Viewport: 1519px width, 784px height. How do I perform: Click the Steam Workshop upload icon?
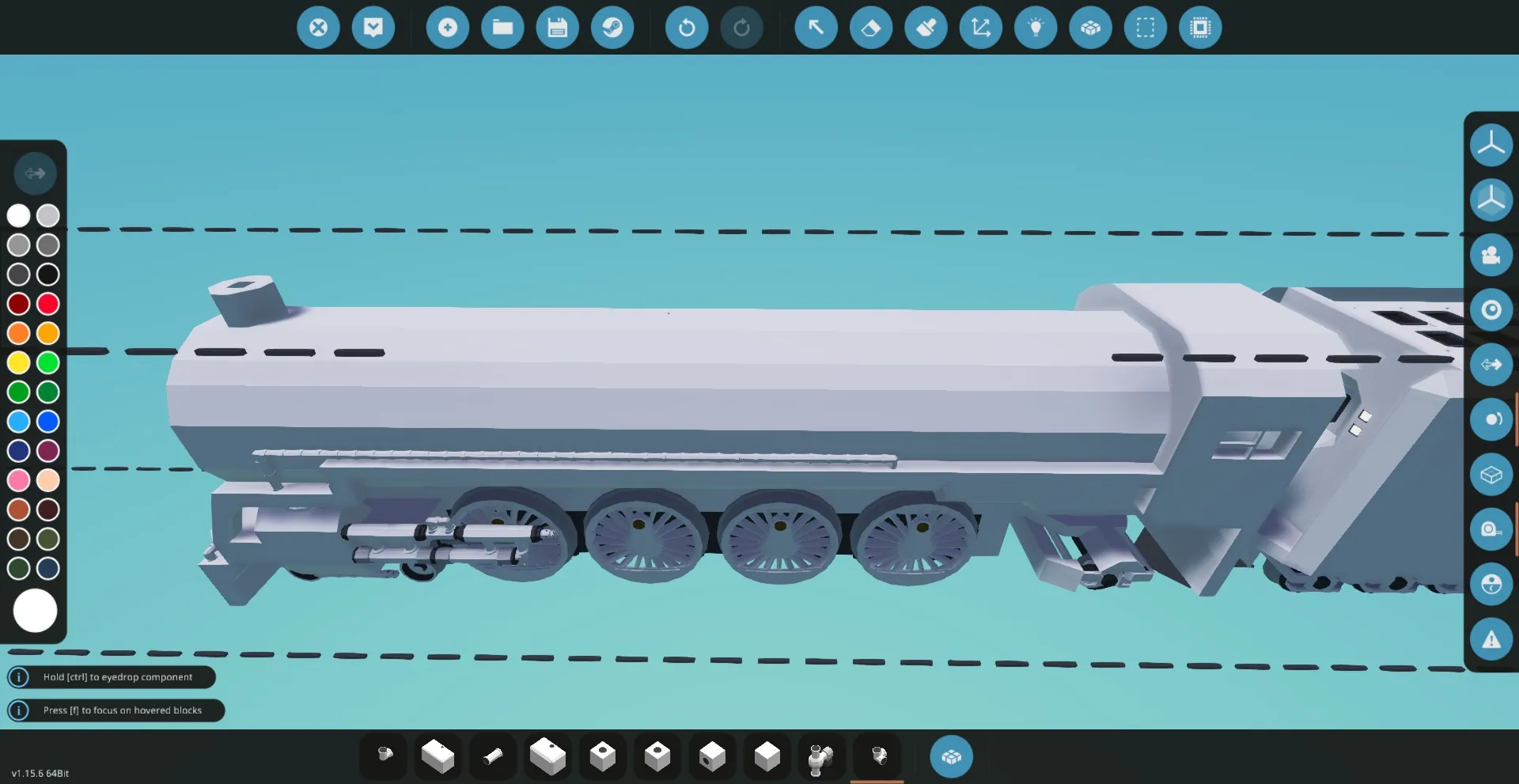click(x=612, y=28)
